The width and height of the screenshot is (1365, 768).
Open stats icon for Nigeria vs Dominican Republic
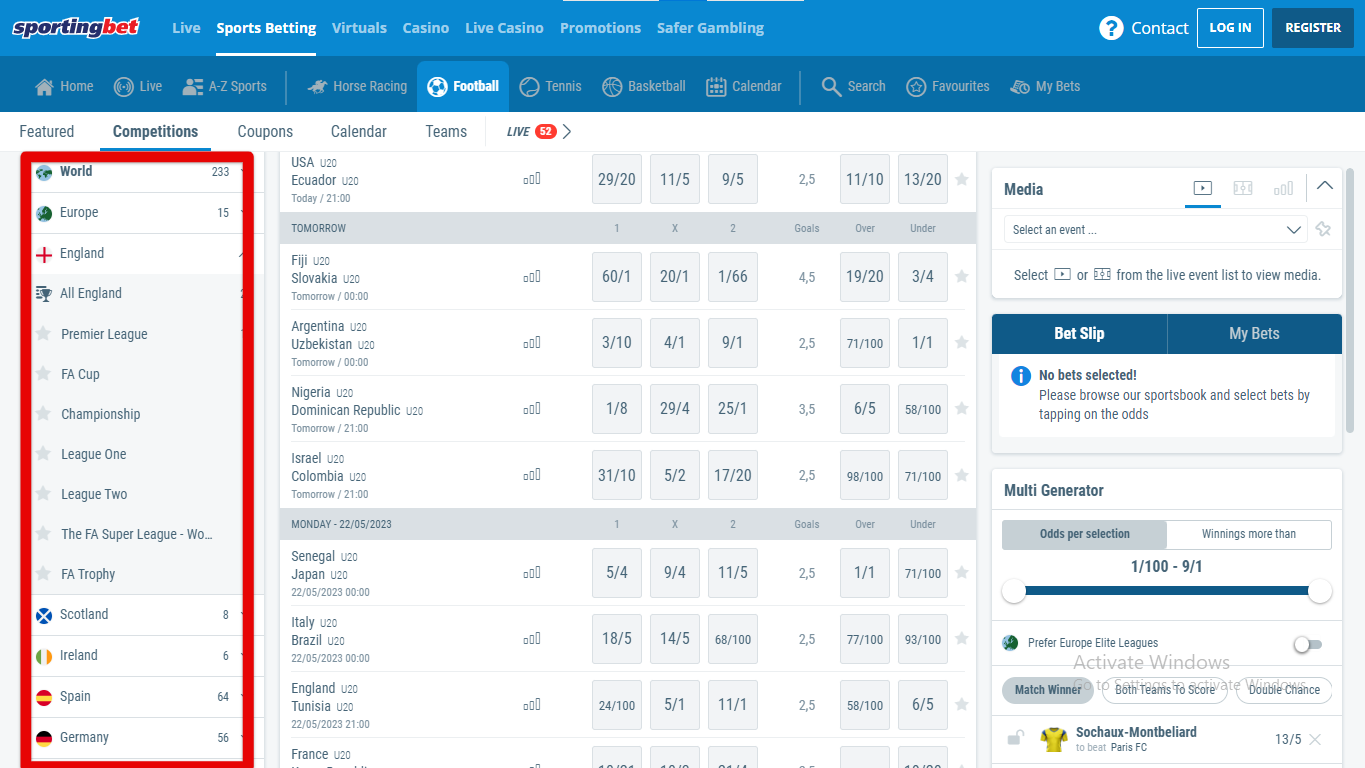532,409
